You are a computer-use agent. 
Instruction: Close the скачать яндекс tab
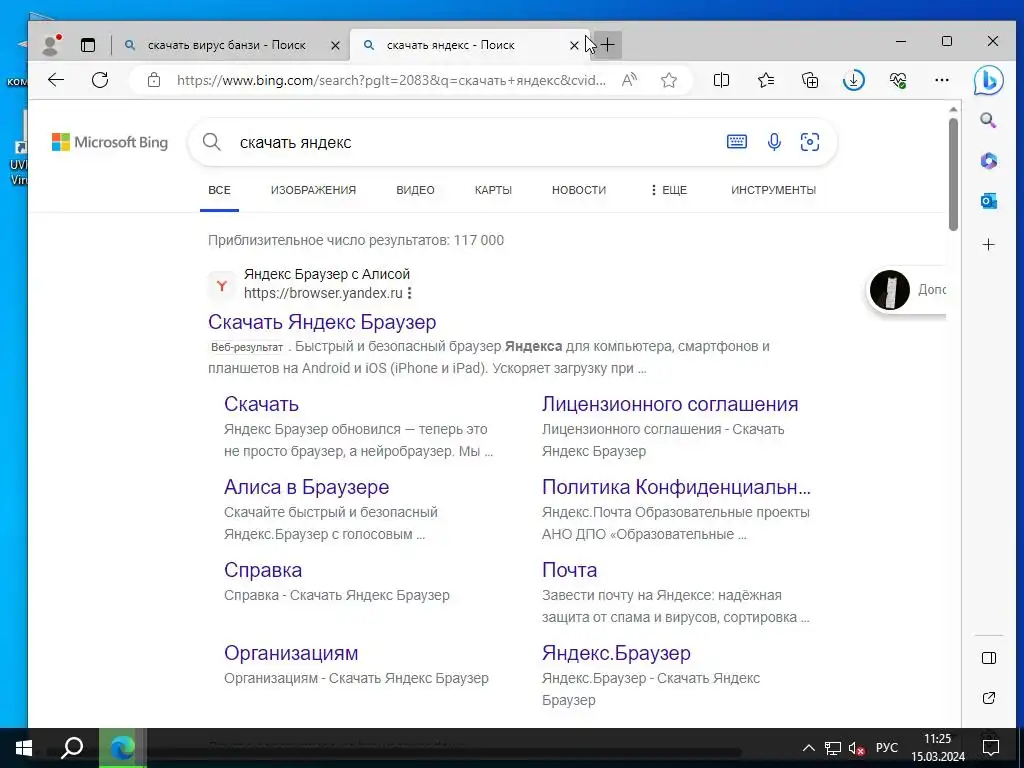point(574,45)
